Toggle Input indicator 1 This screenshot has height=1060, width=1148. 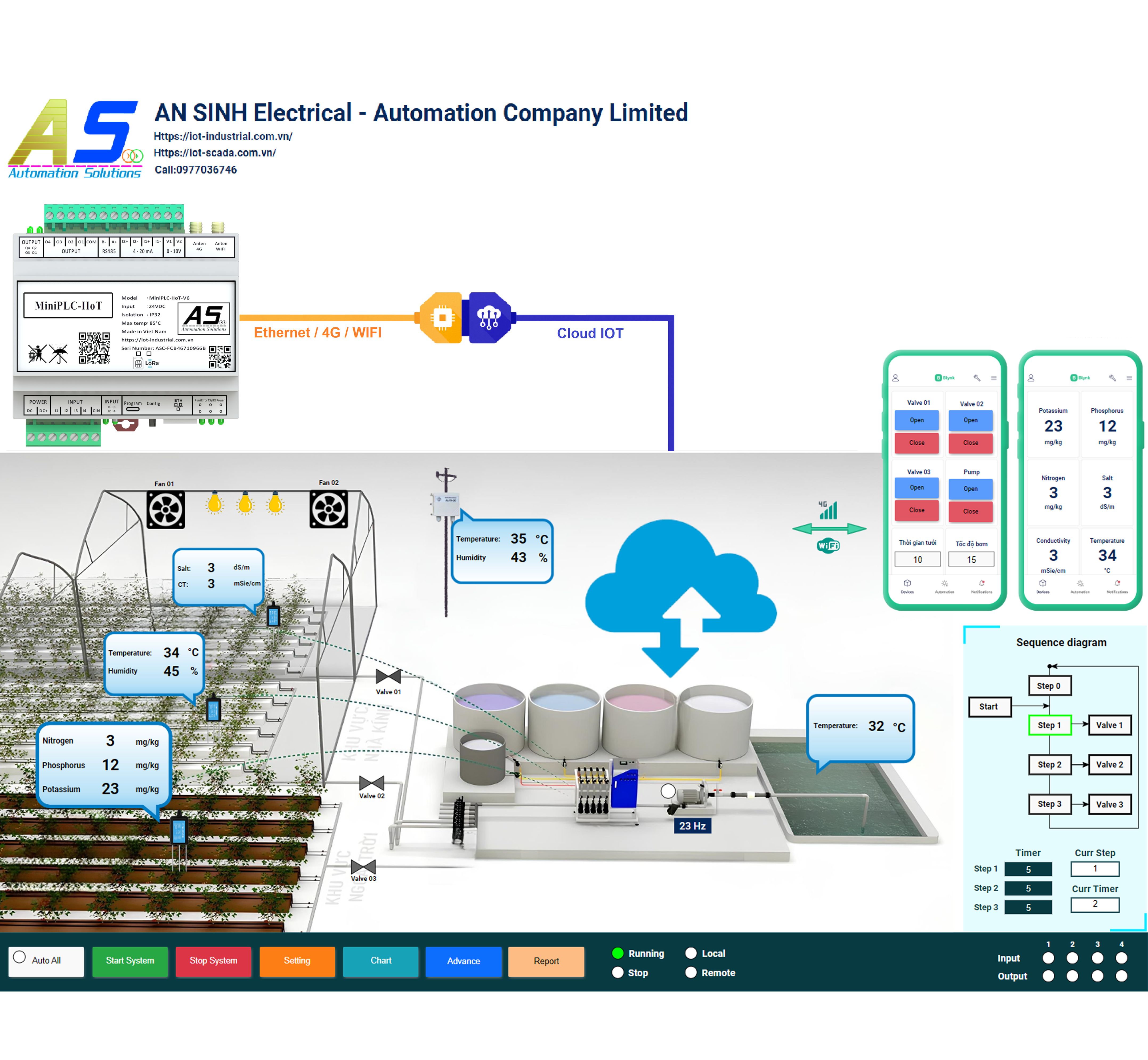click(x=1048, y=958)
